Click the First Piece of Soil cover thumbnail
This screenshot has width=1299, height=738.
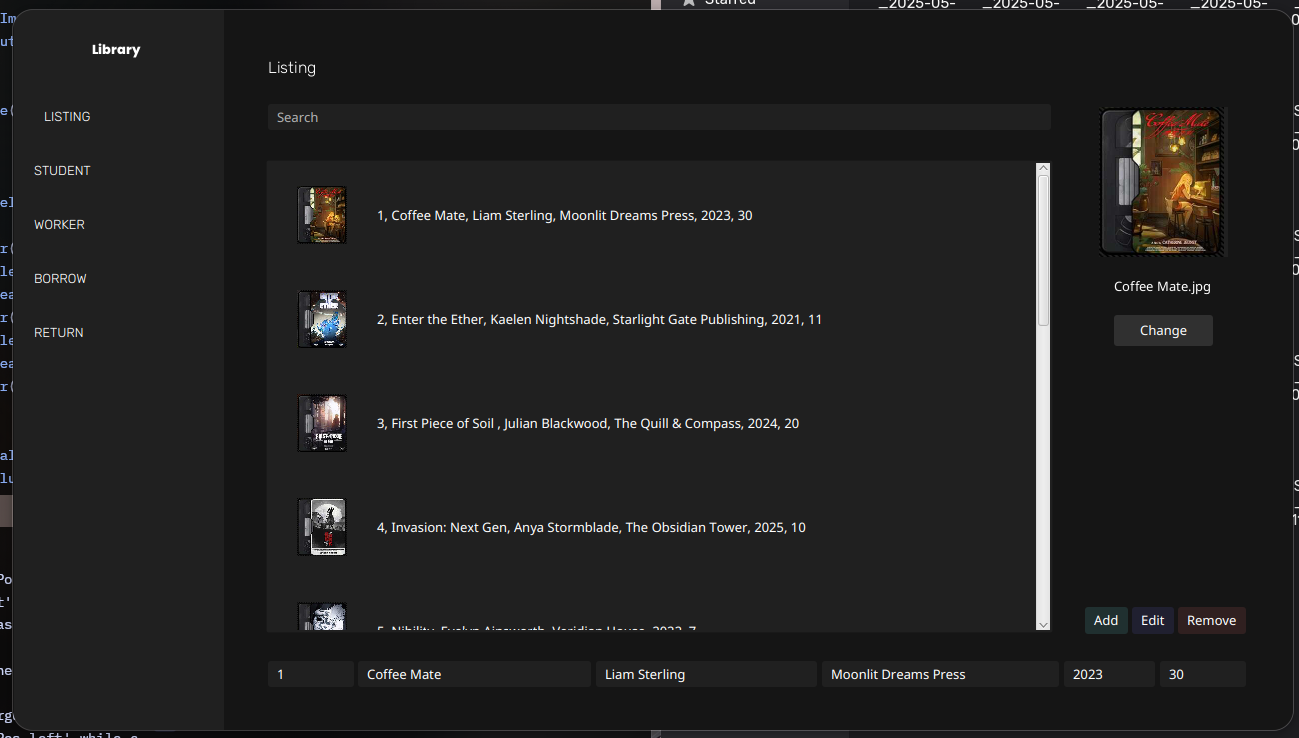click(322, 423)
